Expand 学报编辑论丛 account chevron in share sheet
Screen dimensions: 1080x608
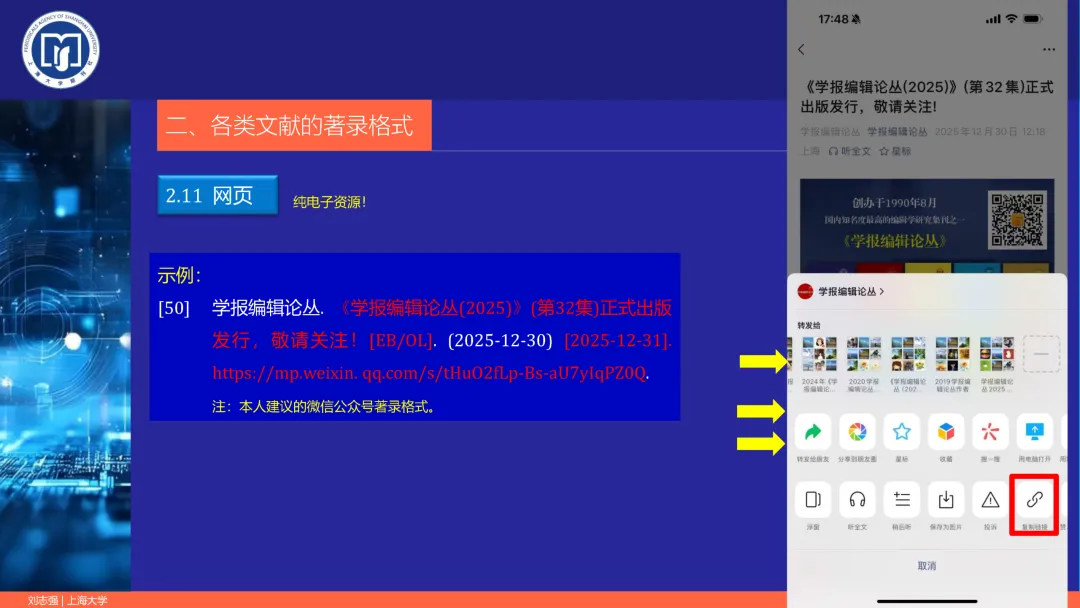[x=882, y=291]
